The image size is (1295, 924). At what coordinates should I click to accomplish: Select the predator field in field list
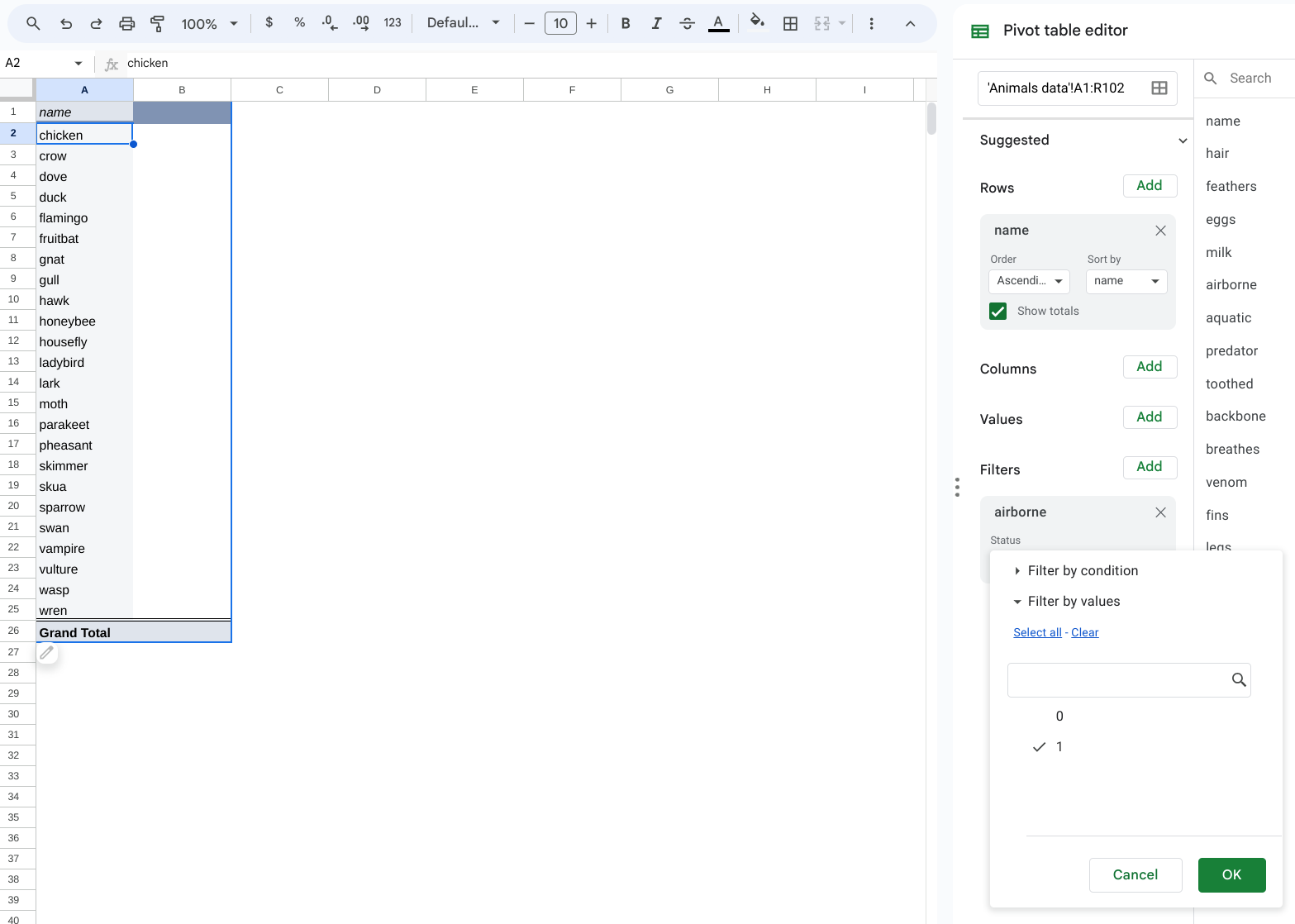pos(1231,351)
